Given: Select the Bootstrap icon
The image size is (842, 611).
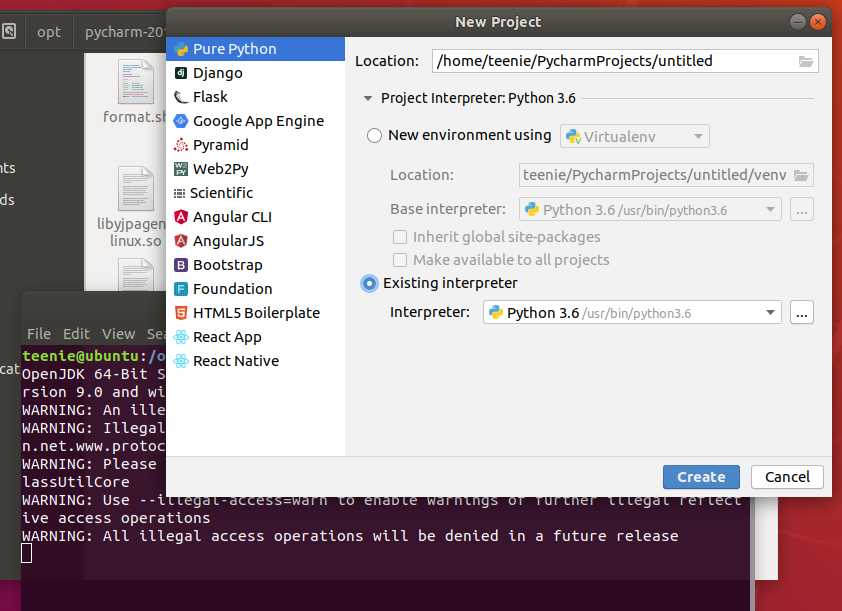Looking at the screenshot, I should coord(181,265).
